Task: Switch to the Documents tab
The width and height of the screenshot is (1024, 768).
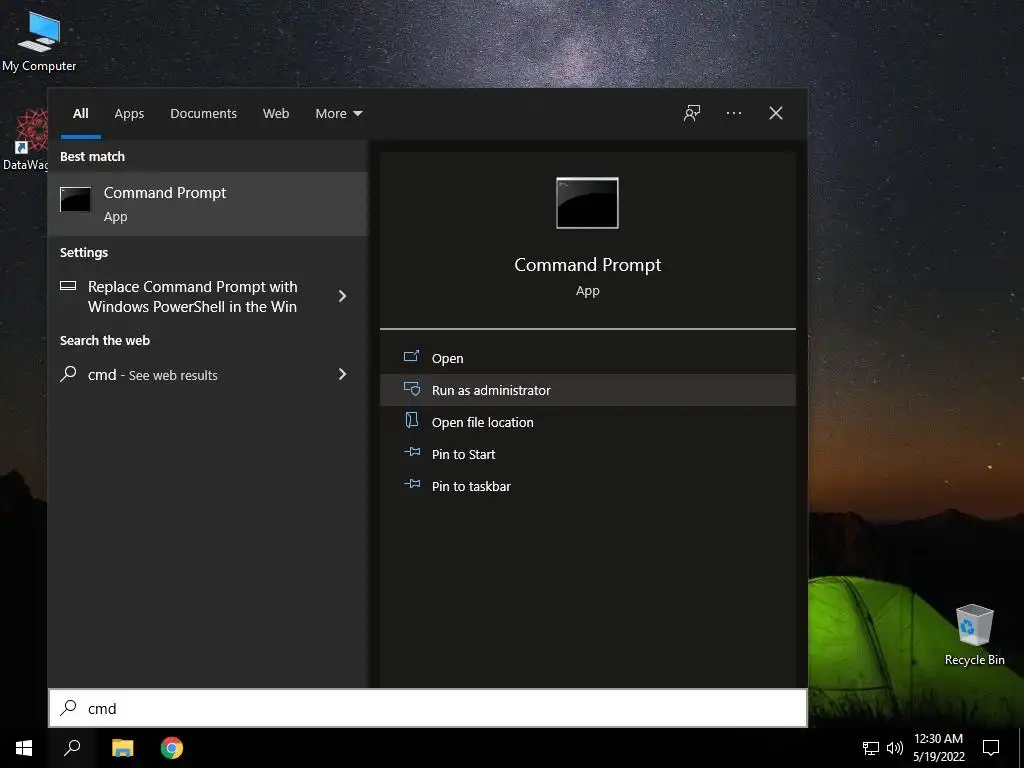Action: (203, 114)
